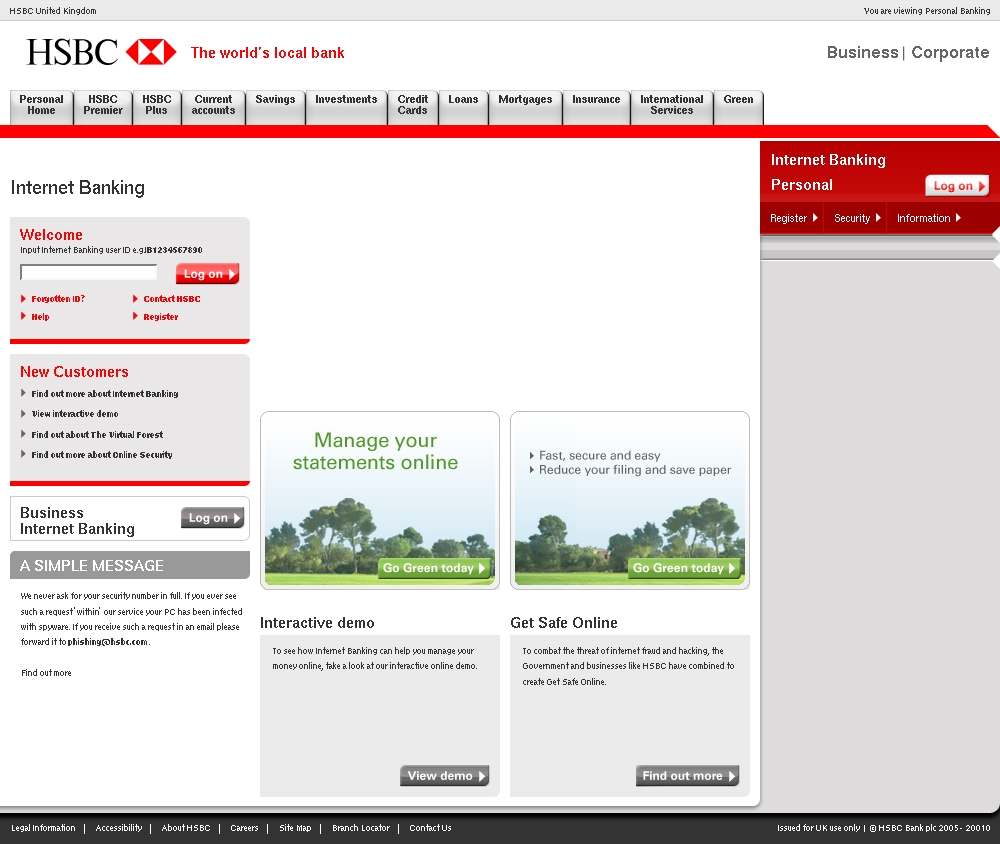Switch to Business banking link

(x=862, y=52)
